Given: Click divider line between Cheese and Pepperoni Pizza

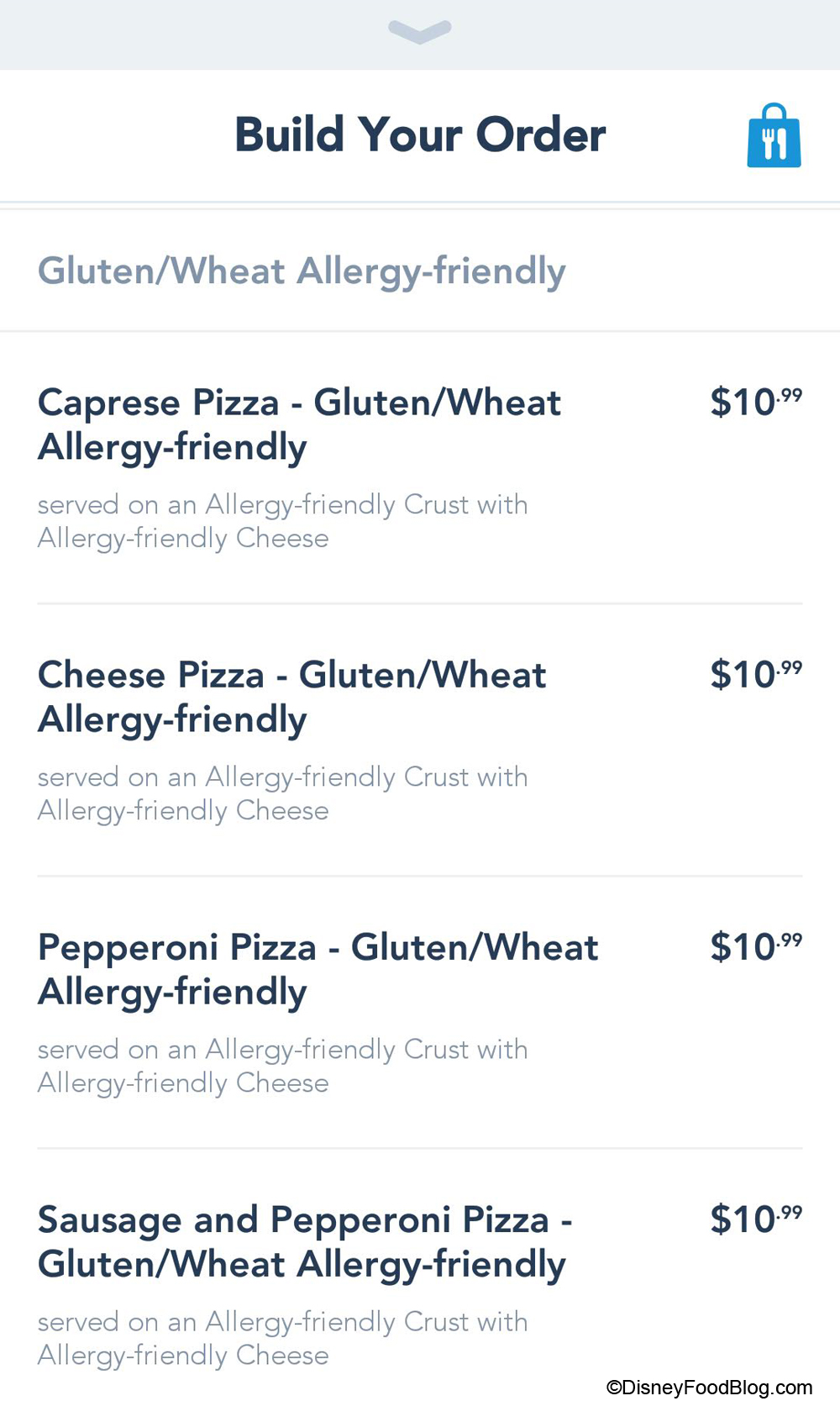Looking at the screenshot, I should pos(420,876).
